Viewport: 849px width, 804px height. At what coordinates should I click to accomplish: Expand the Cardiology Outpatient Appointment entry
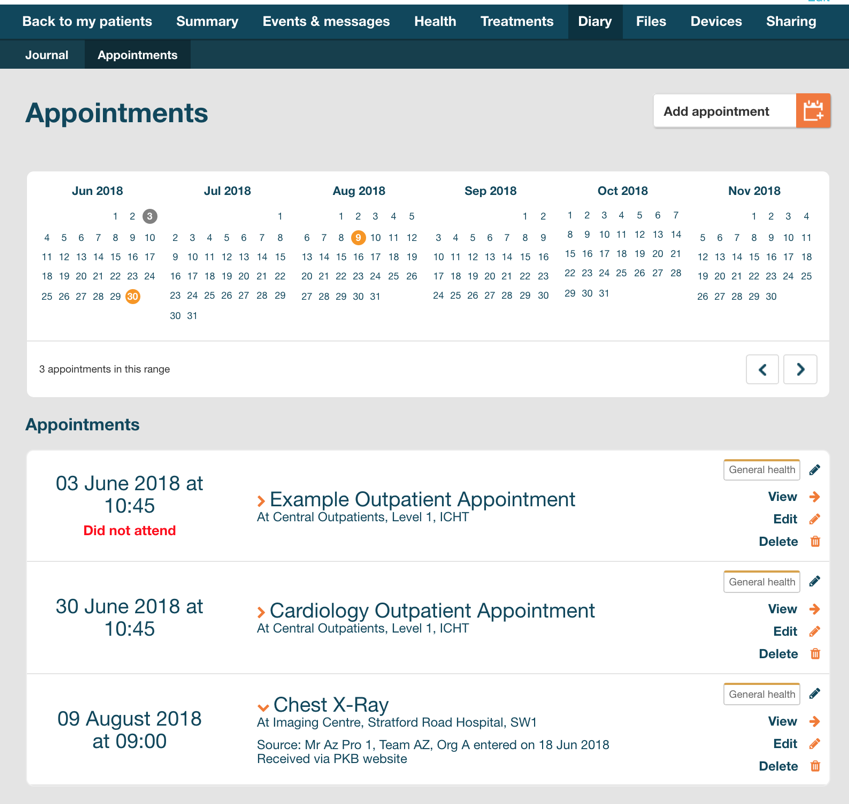click(264, 611)
